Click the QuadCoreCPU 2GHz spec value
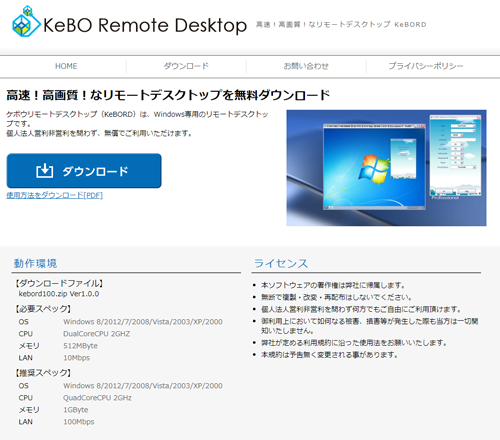The height and width of the screenshot is (440, 500). tap(97, 398)
